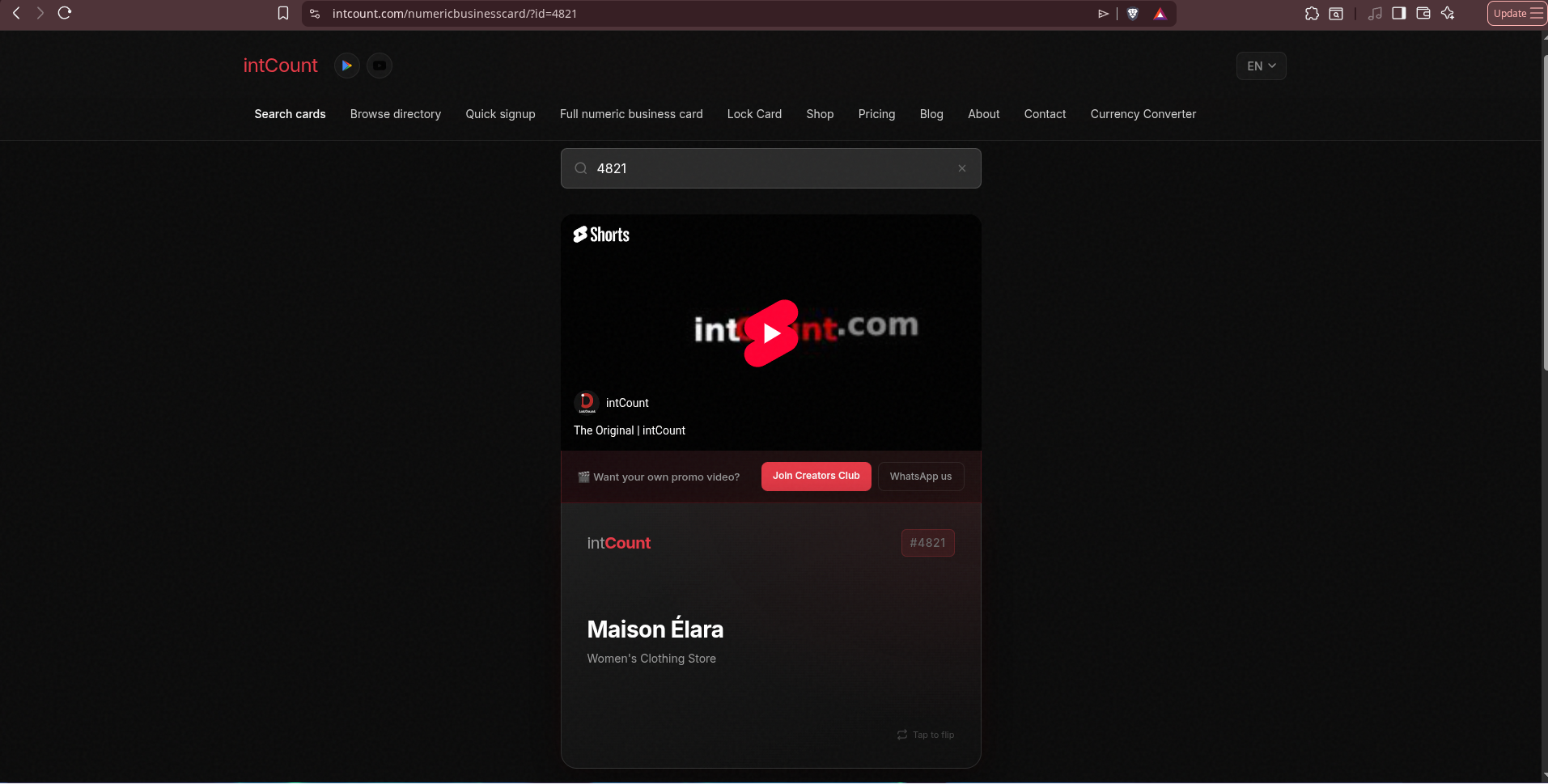Go to the Currency Converter page
This screenshot has width=1548, height=784.
(x=1143, y=114)
